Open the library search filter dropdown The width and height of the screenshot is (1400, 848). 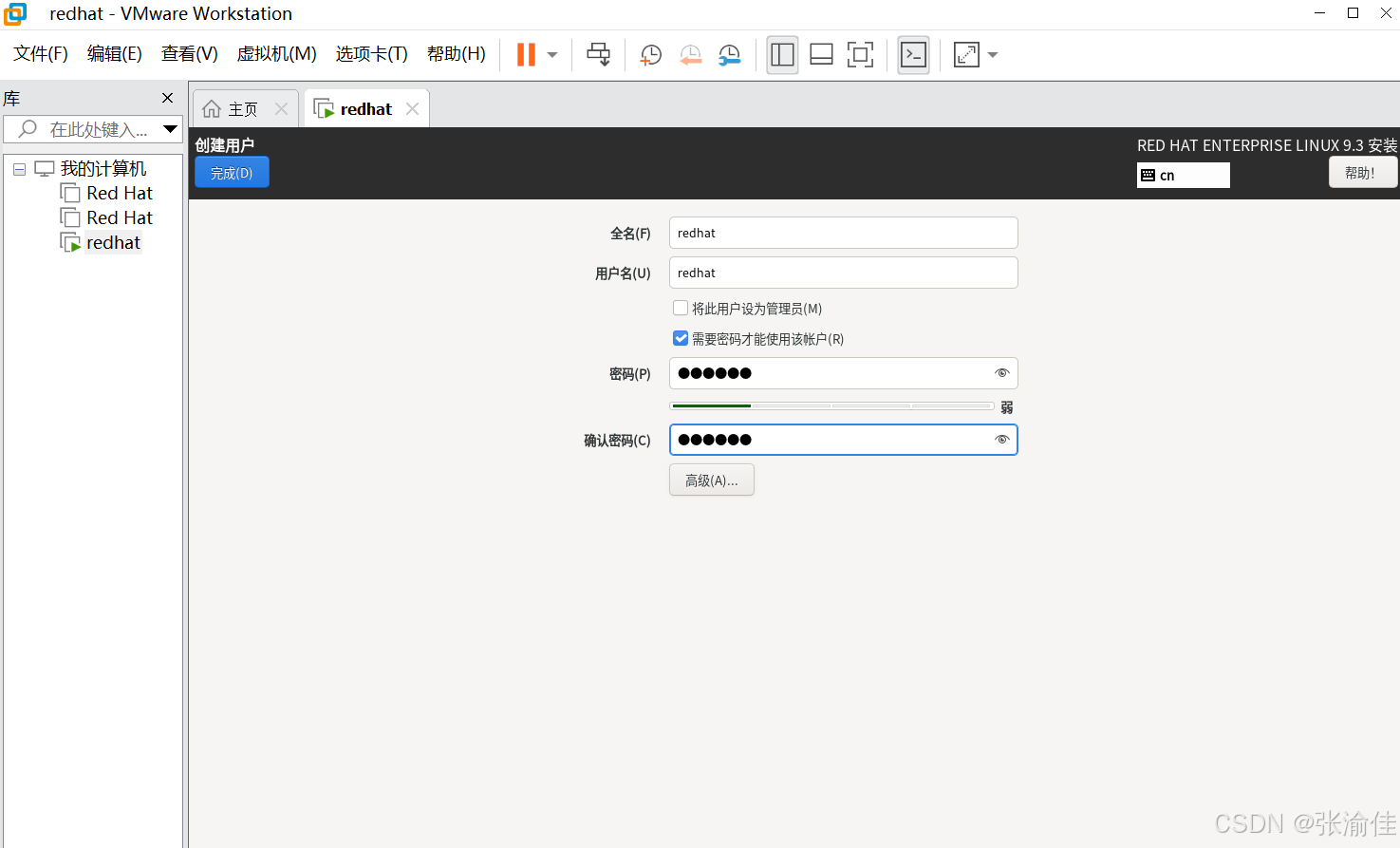pyautogui.click(x=171, y=129)
